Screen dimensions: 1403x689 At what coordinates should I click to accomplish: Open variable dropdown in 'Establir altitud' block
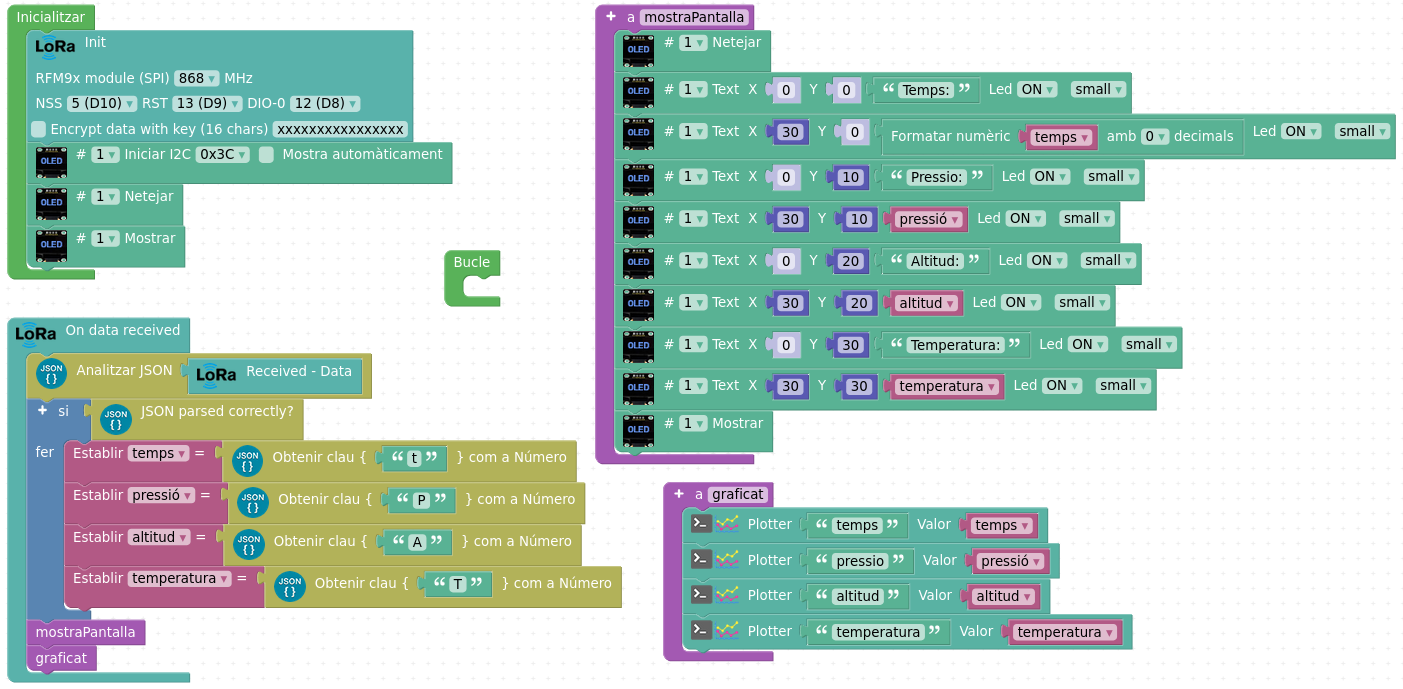pyautogui.click(x=160, y=537)
